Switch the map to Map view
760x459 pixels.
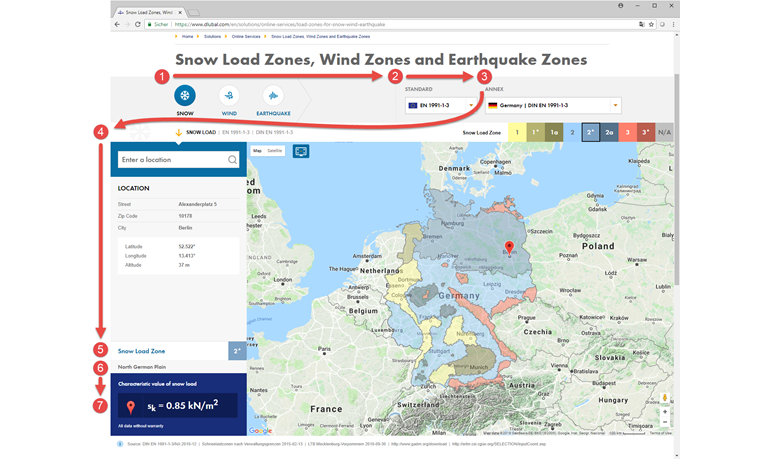[257, 151]
